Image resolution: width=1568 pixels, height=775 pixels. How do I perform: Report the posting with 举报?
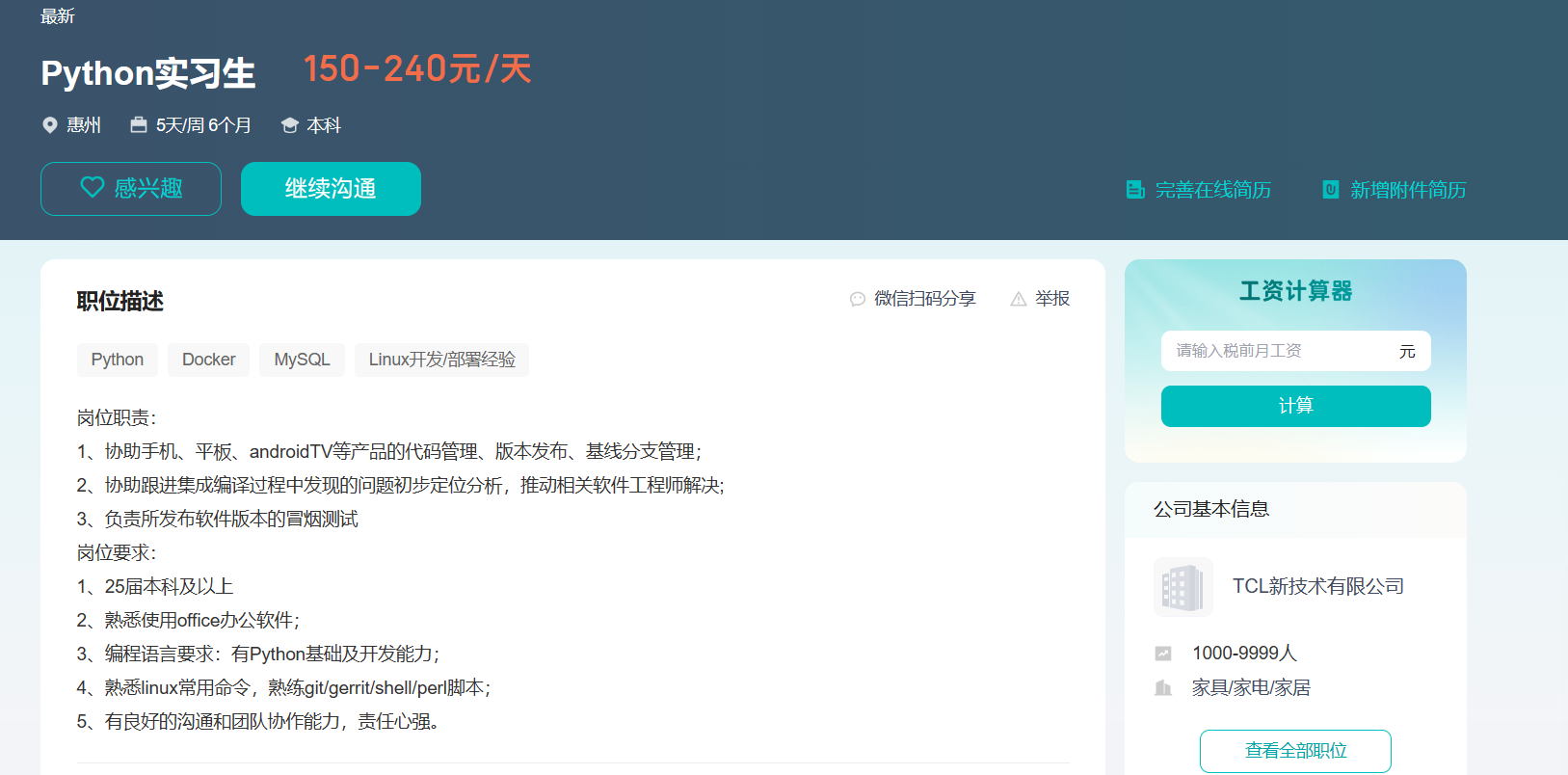coord(1040,299)
